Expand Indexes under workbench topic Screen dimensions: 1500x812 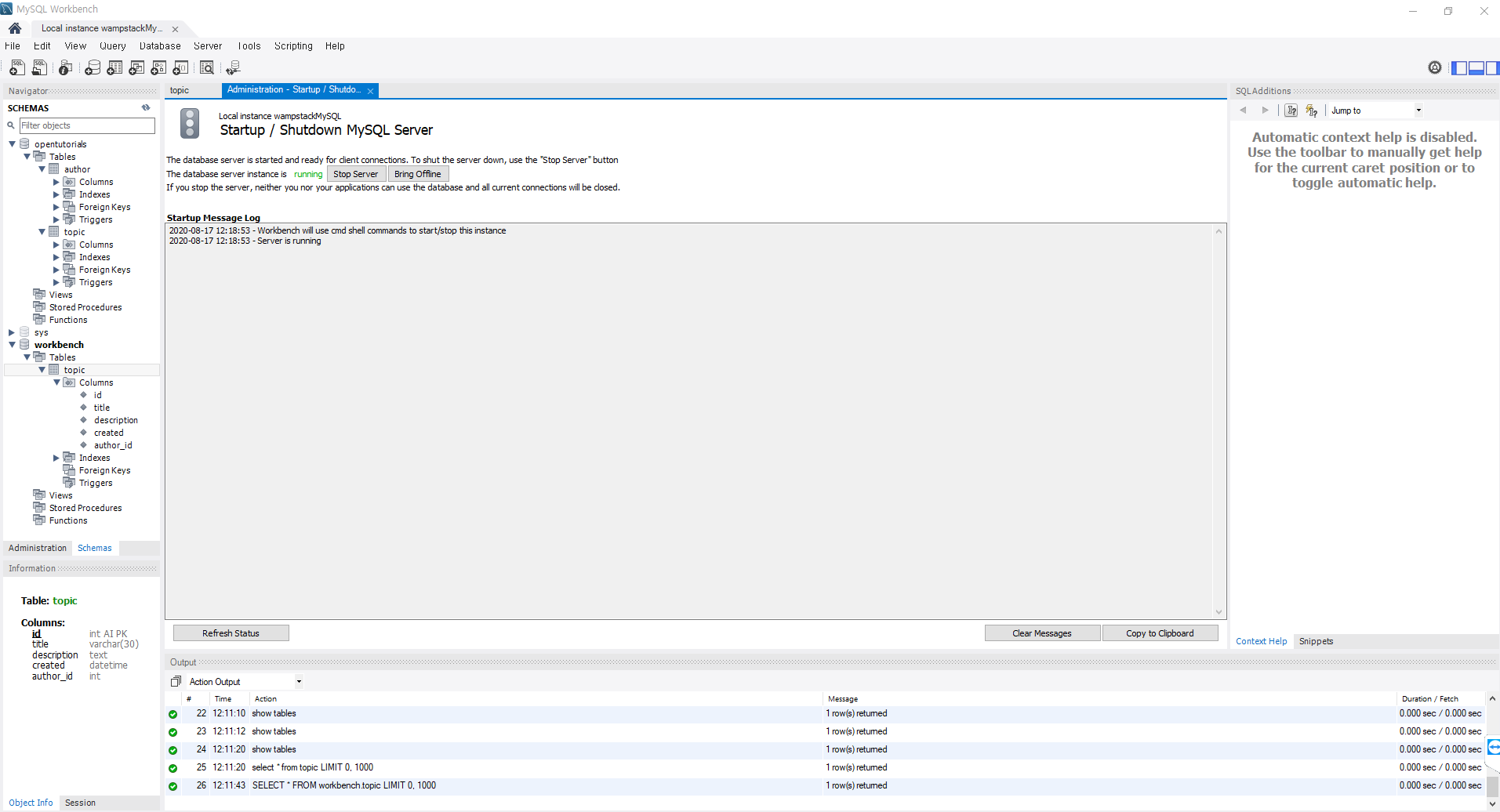point(56,458)
